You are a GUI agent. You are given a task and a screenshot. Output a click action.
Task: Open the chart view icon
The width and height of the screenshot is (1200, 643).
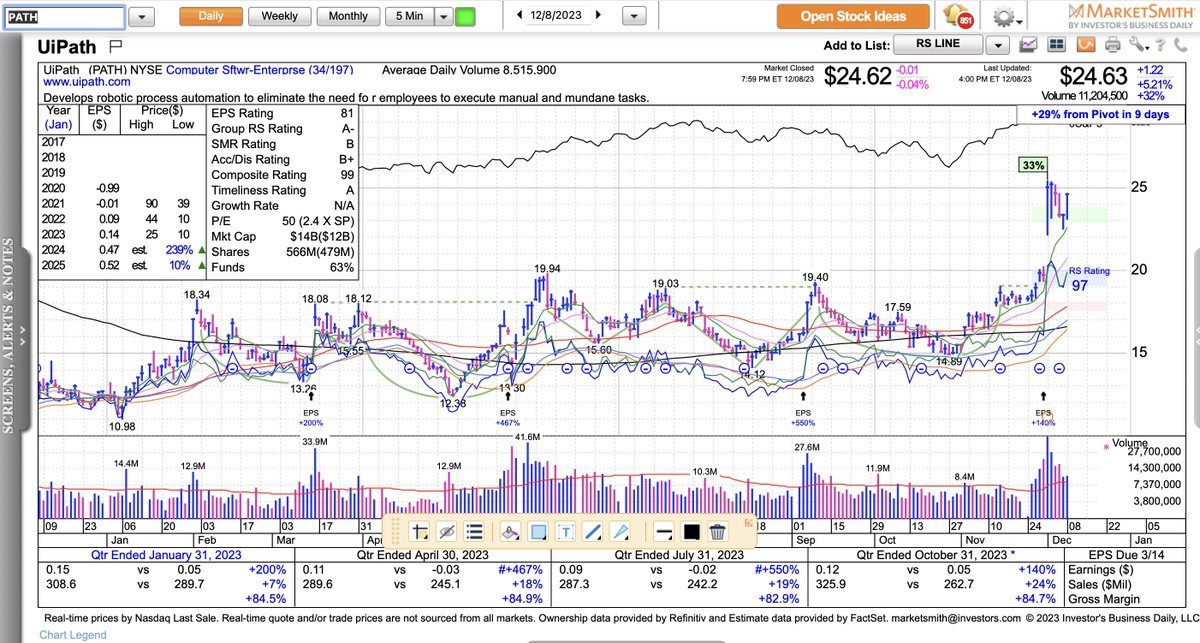click(1029, 45)
